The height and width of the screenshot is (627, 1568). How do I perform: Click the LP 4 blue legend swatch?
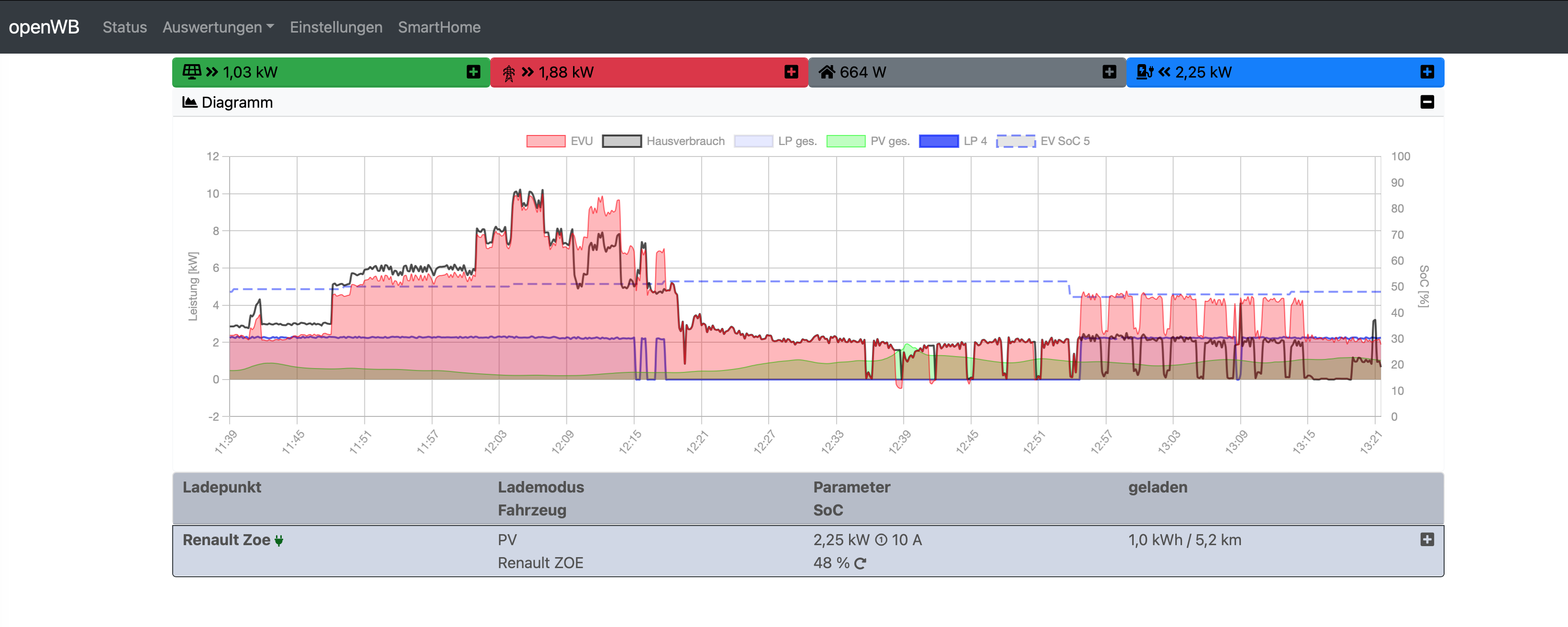(938, 141)
